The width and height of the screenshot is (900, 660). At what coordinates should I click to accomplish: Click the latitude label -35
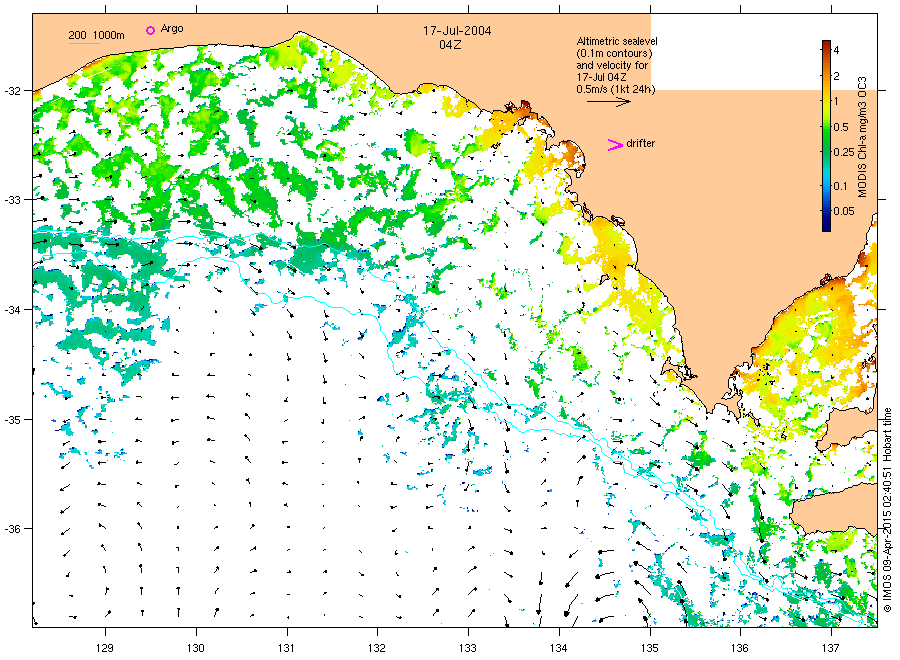point(14,420)
